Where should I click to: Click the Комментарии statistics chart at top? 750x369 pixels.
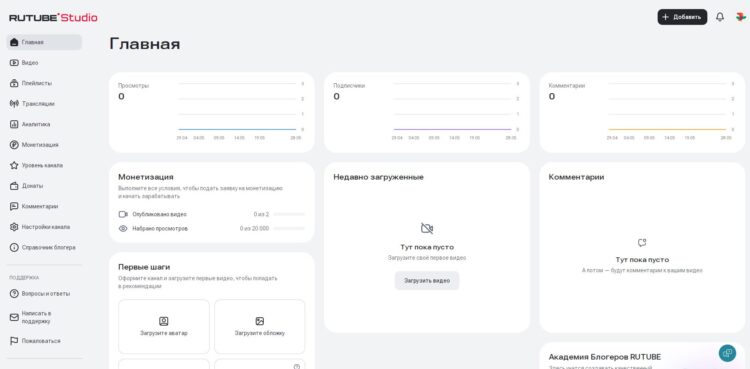point(671,111)
